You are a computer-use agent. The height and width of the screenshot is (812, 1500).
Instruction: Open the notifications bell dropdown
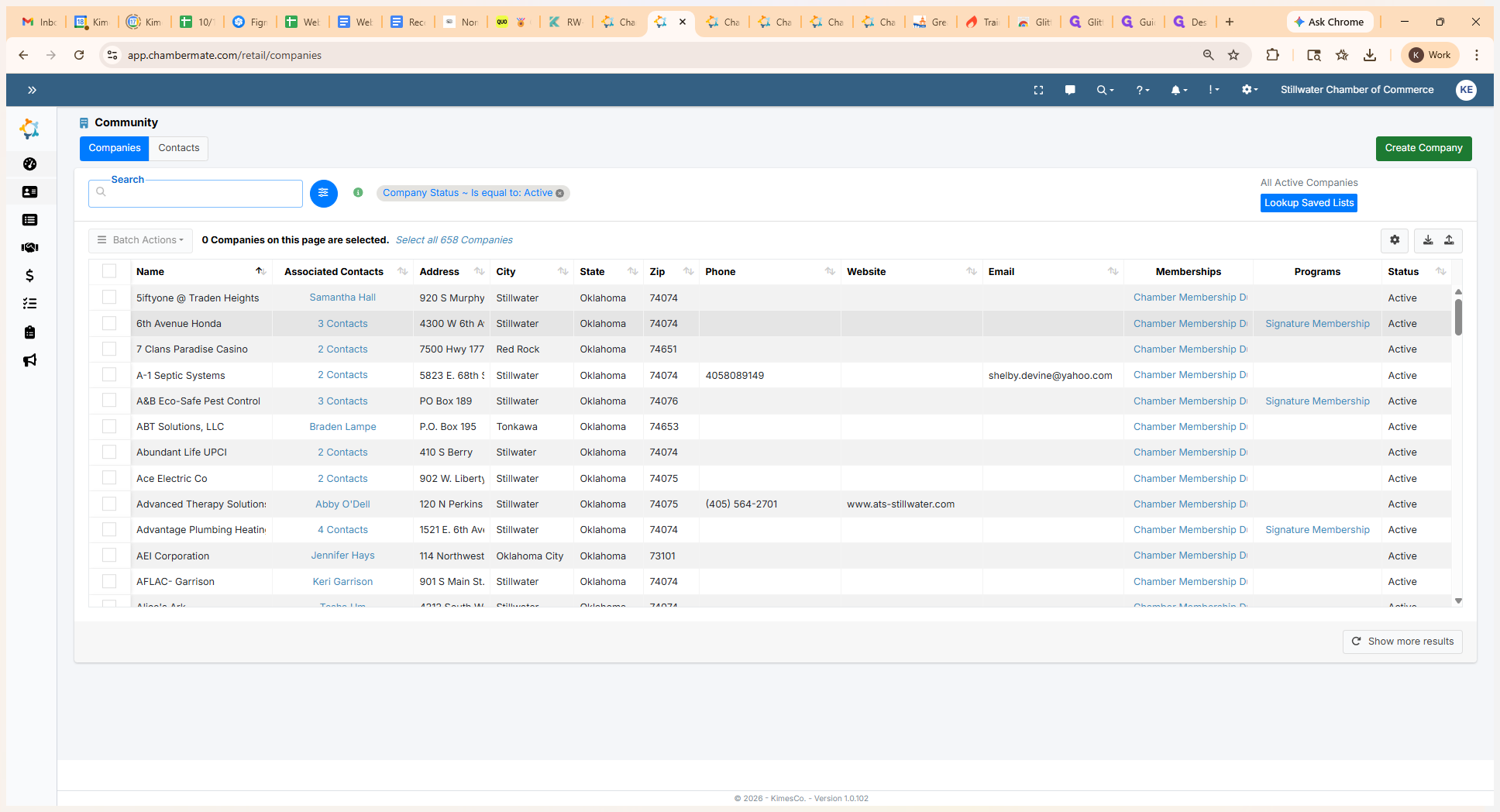(1178, 90)
